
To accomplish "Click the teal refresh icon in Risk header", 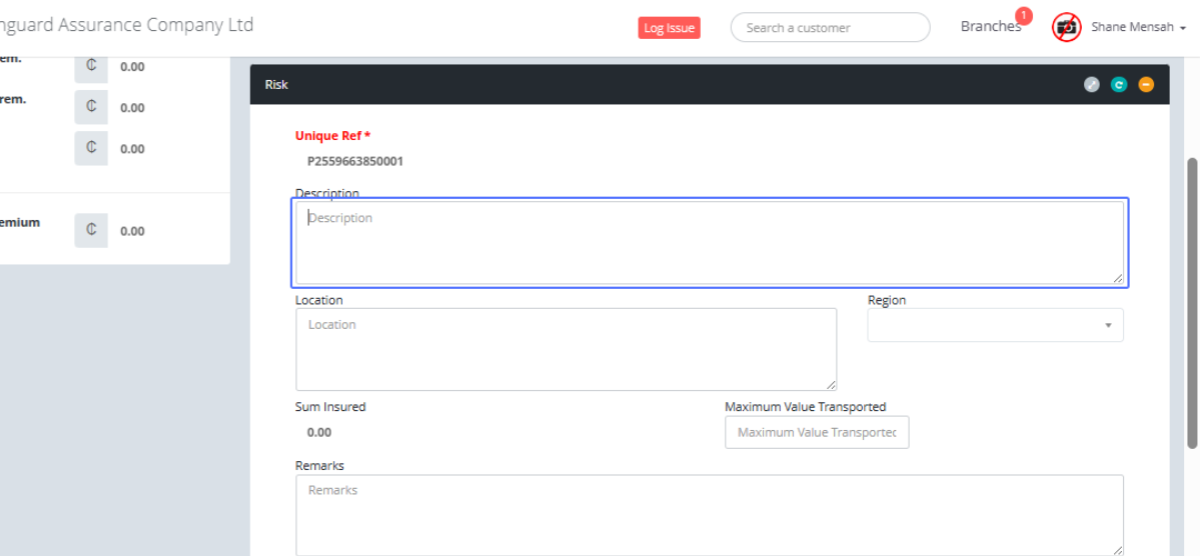I will click(x=1119, y=85).
